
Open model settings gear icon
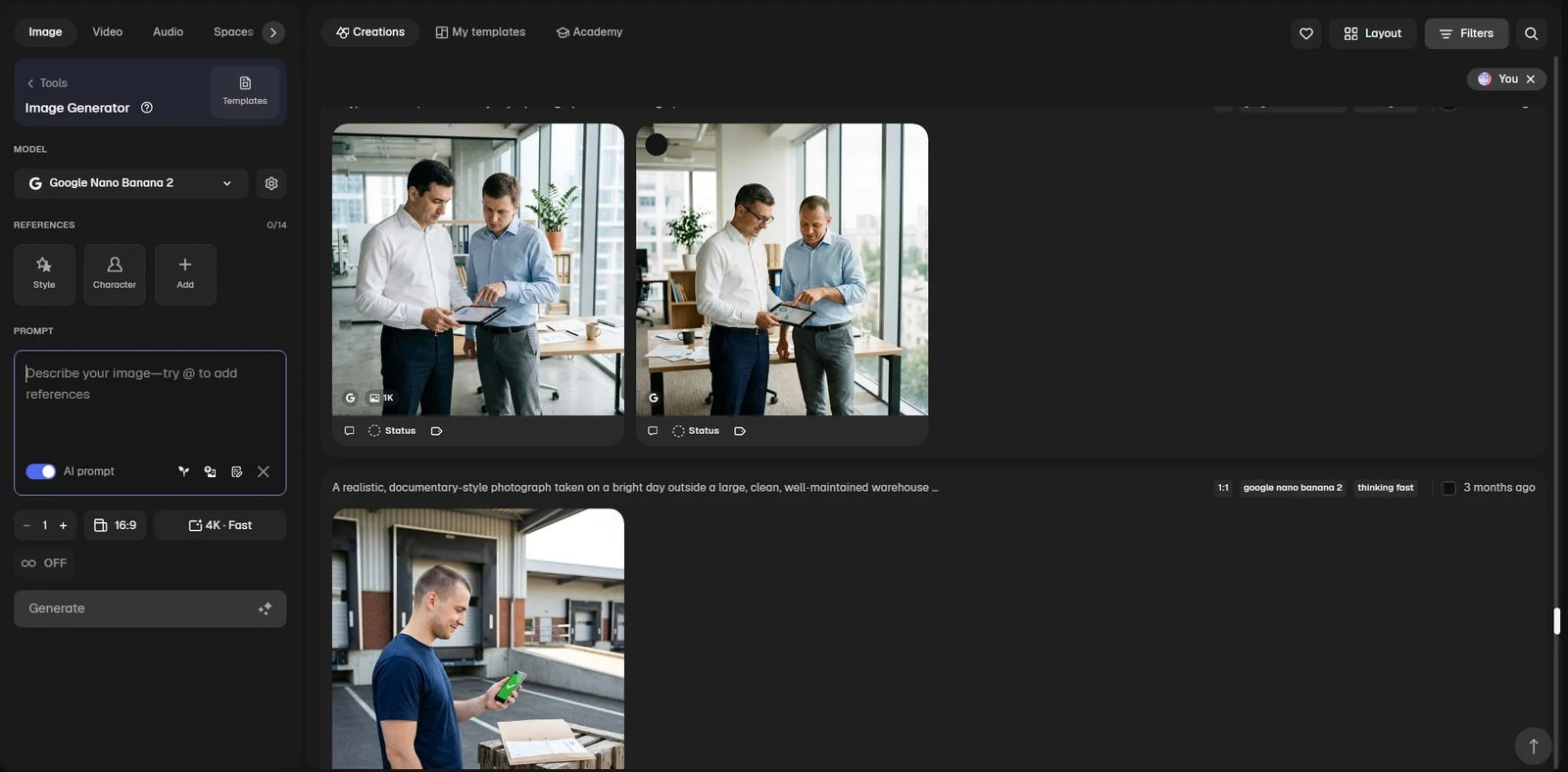[x=271, y=183]
